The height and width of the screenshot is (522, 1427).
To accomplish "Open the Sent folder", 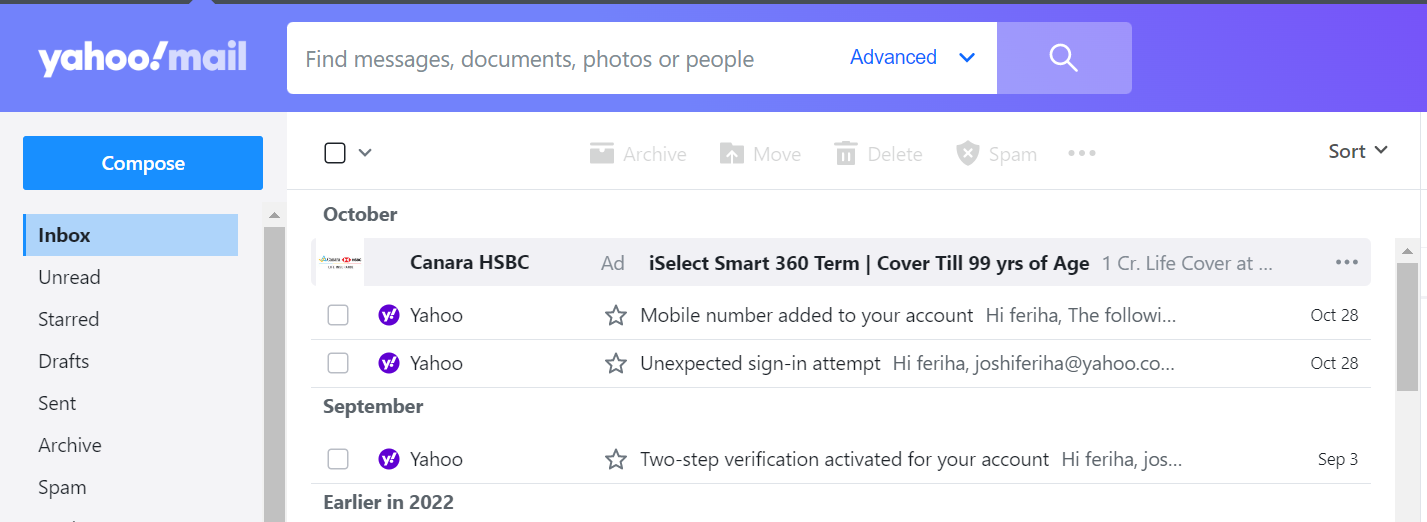I will pyautogui.click(x=131, y=403).
